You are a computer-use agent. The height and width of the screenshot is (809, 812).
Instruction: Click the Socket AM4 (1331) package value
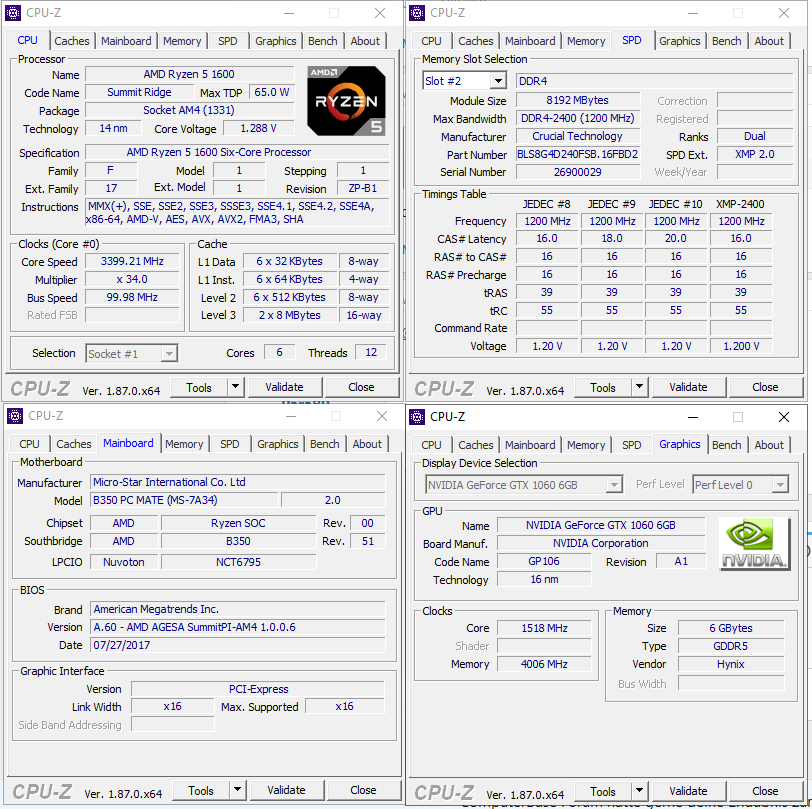coord(190,110)
